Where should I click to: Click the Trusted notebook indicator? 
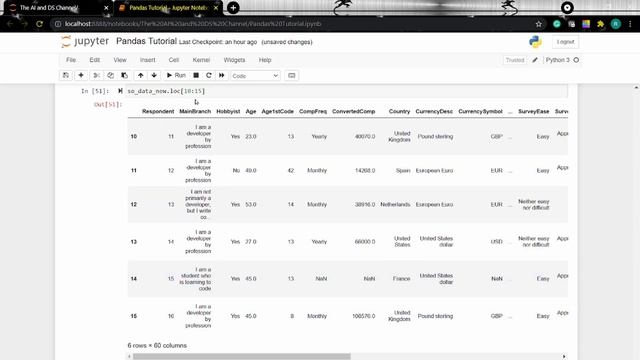coord(515,60)
